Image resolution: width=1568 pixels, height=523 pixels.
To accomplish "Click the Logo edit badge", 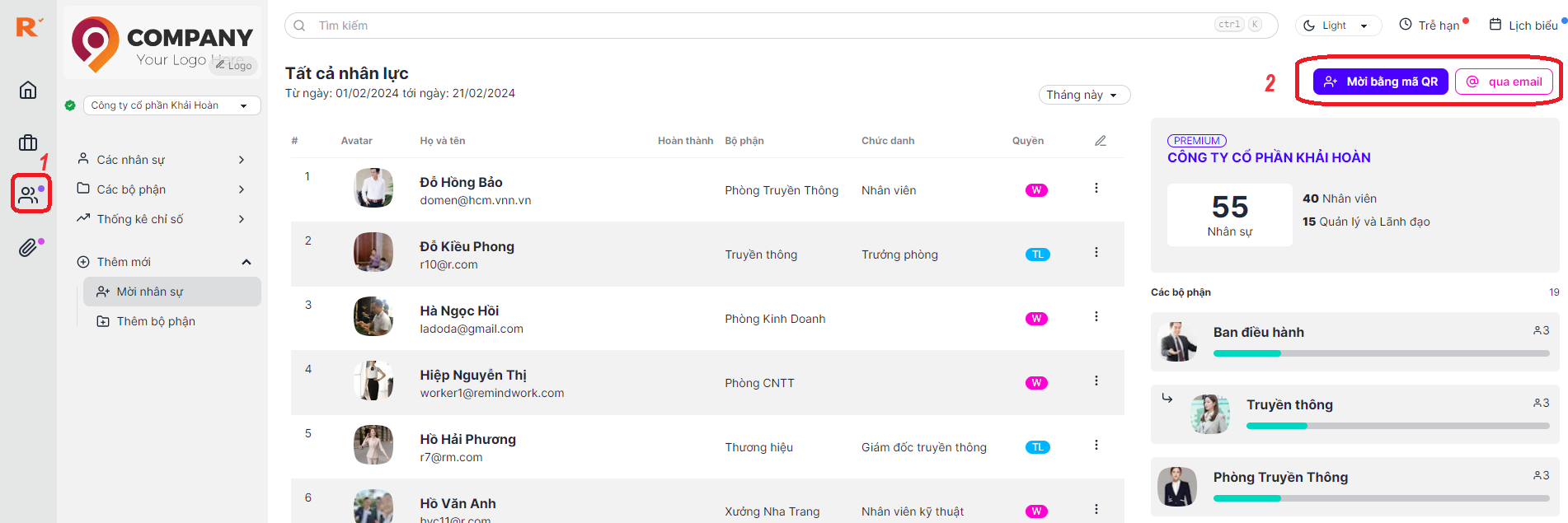I will click(x=234, y=65).
